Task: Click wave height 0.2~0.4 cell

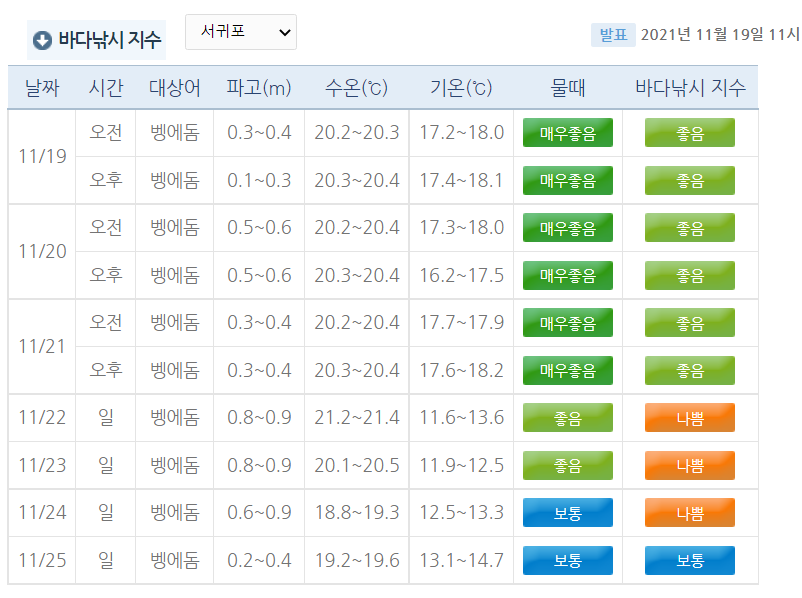Action: (x=259, y=561)
